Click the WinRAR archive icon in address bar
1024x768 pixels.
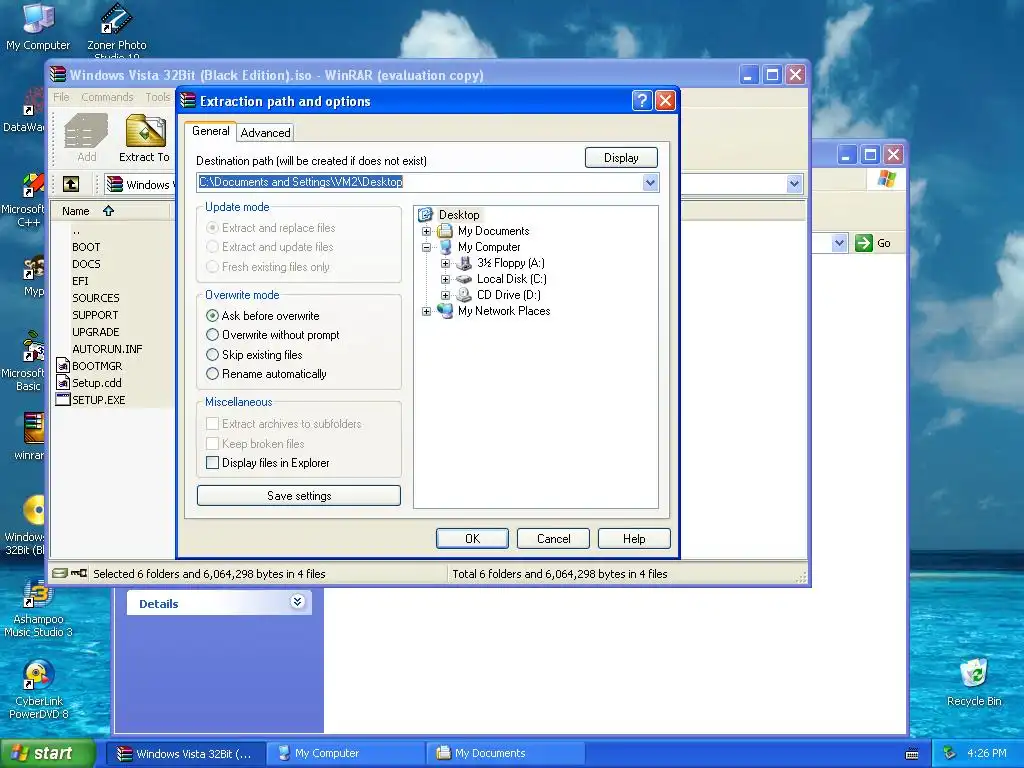[115, 184]
